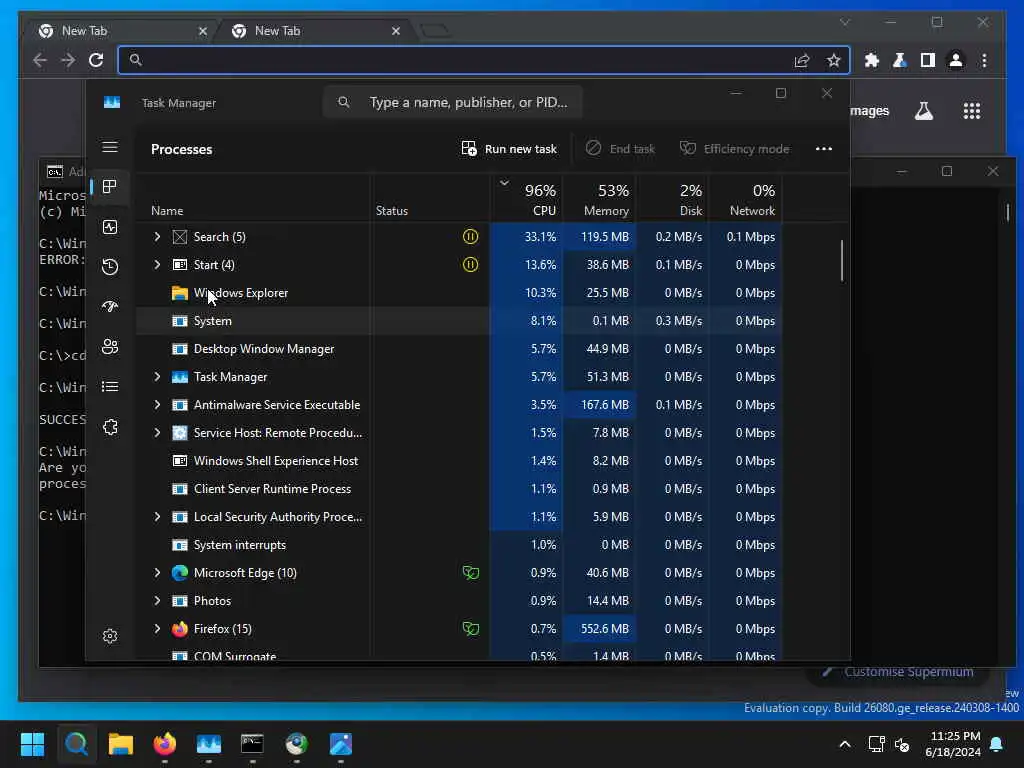This screenshot has width=1024, height=768.
Task: Open the Users page icon in sidebar
Action: pyautogui.click(x=110, y=347)
